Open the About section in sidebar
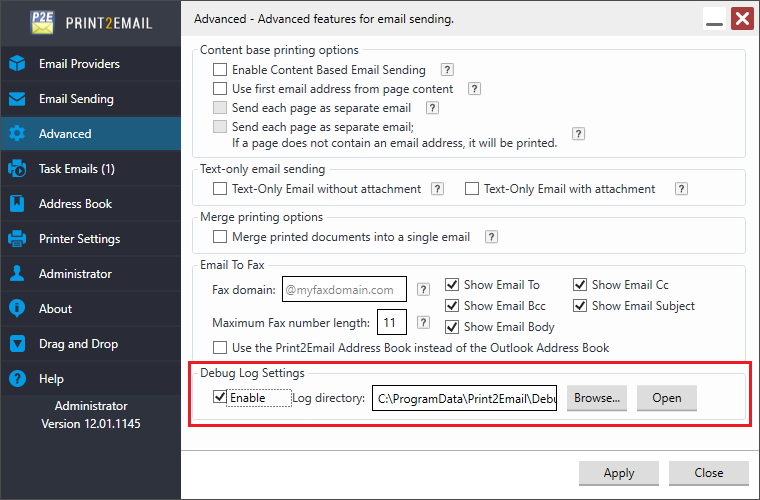 point(55,309)
